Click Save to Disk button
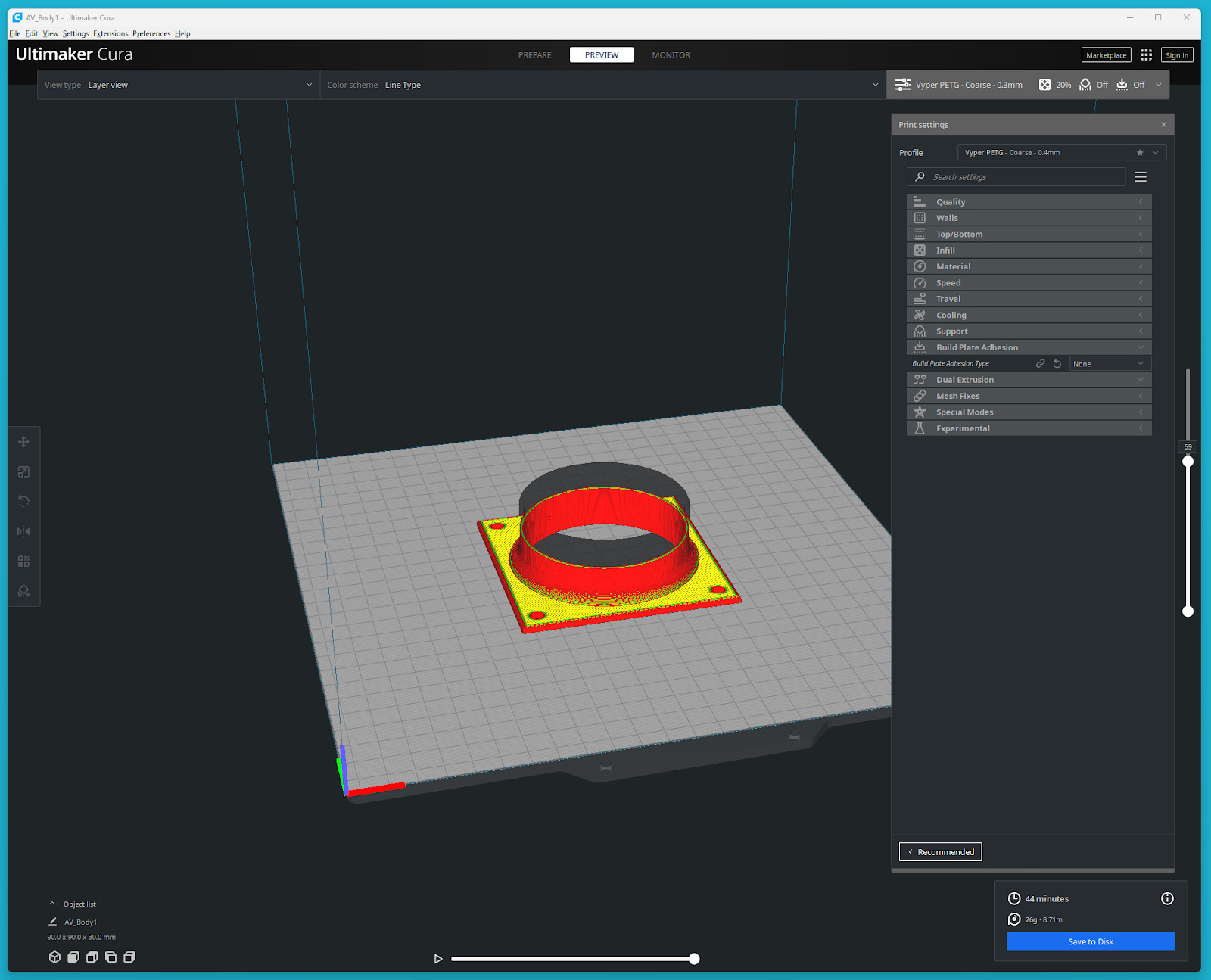The image size is (1211, 980). click(1091, 942)
